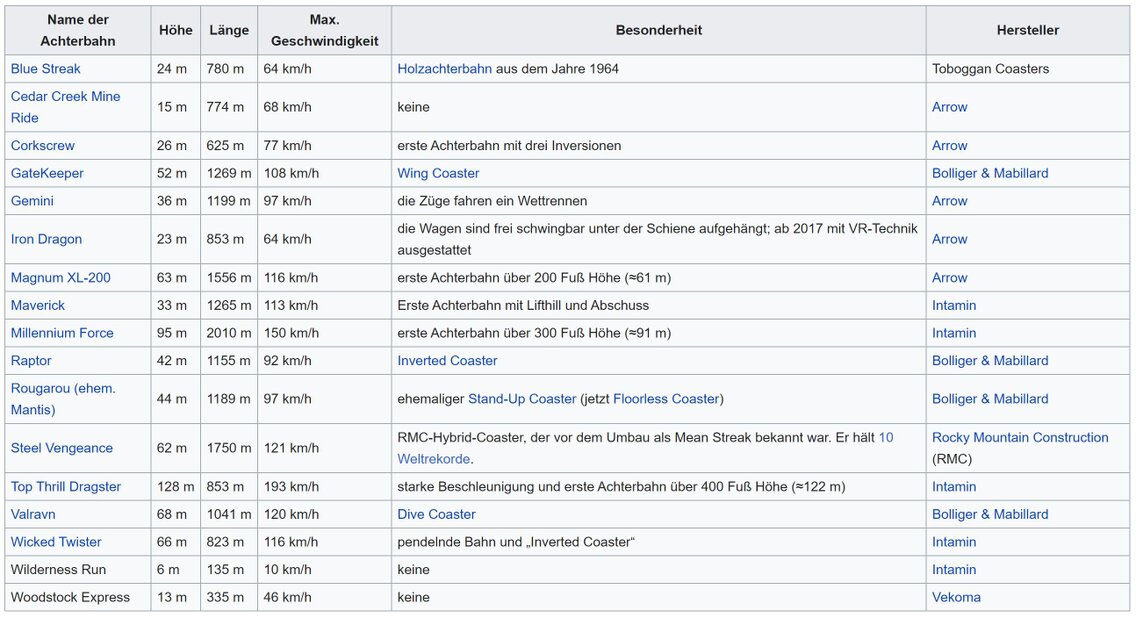Image resolution: width=1136 pixels, height=618 pixels.
Task: Select 'pendelnde Bahn und Inverted Coaster' text
Action: (516, 541)
